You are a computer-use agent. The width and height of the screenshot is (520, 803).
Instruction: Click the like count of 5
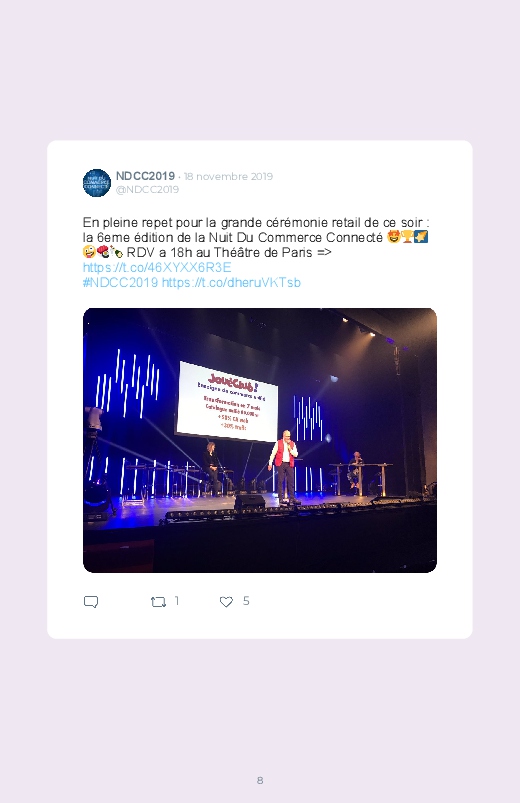click(246, 601)
